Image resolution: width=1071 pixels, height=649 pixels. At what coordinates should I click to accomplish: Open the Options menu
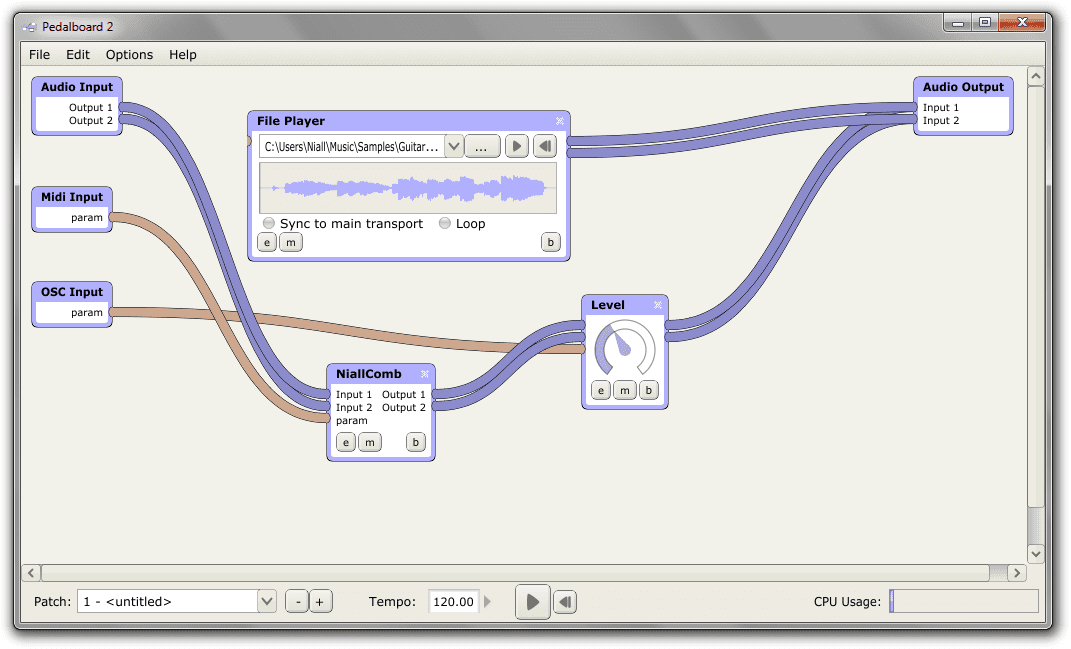pyautogui.click(x=129, y=55)
